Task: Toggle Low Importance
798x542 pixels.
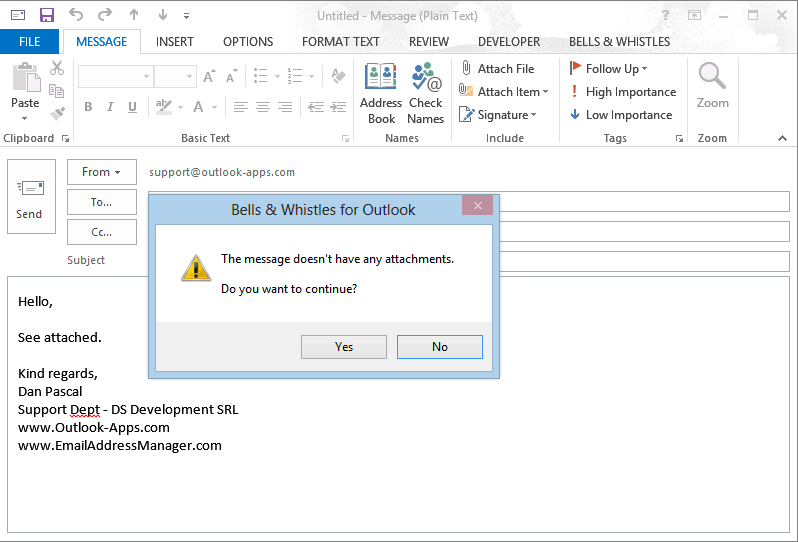Action: click(x=621, y=115)
